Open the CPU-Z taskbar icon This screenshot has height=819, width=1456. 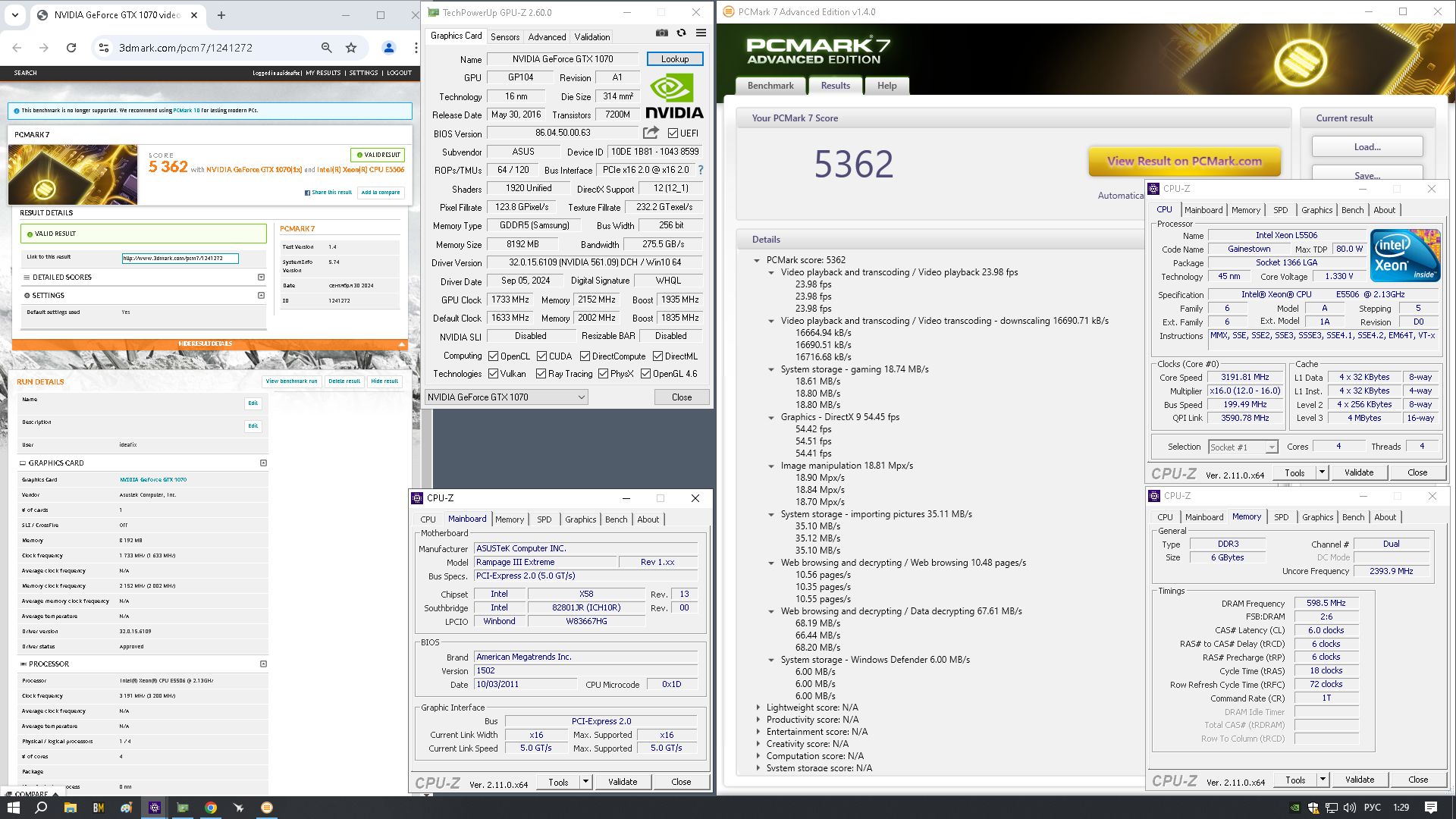[x=155, y=808]
